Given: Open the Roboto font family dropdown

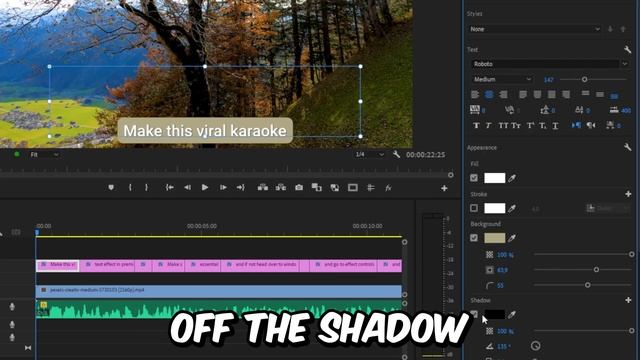Looking at the screenshot, I should [x=550, y=64].
